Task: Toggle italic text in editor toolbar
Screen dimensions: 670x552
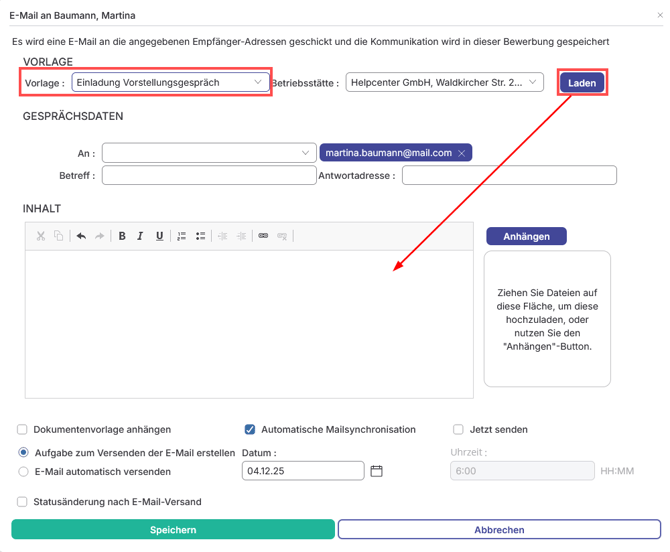Action: (140, 236)
